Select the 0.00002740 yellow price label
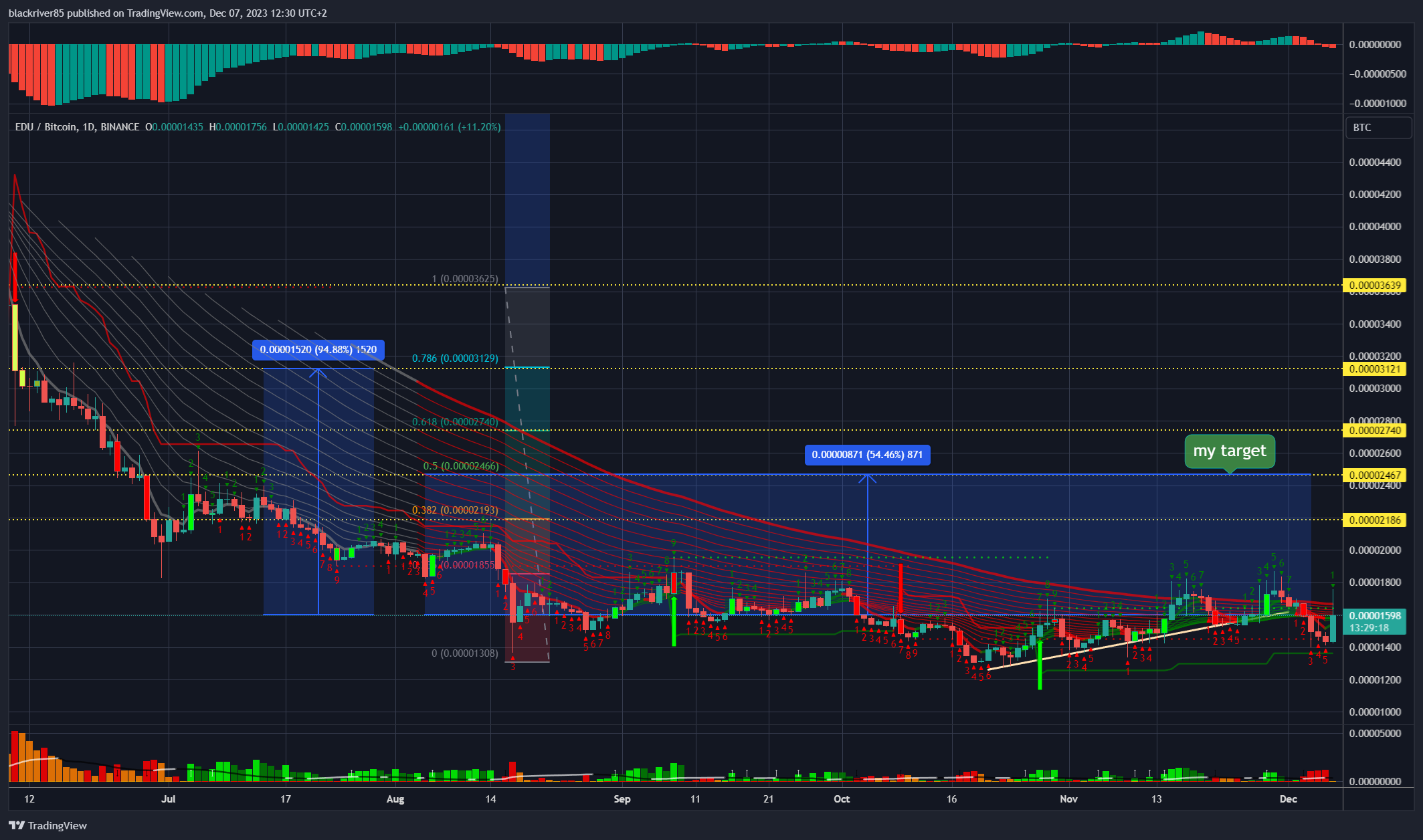This screenshot has width=1423, height=840. [x=1375, y=431]
